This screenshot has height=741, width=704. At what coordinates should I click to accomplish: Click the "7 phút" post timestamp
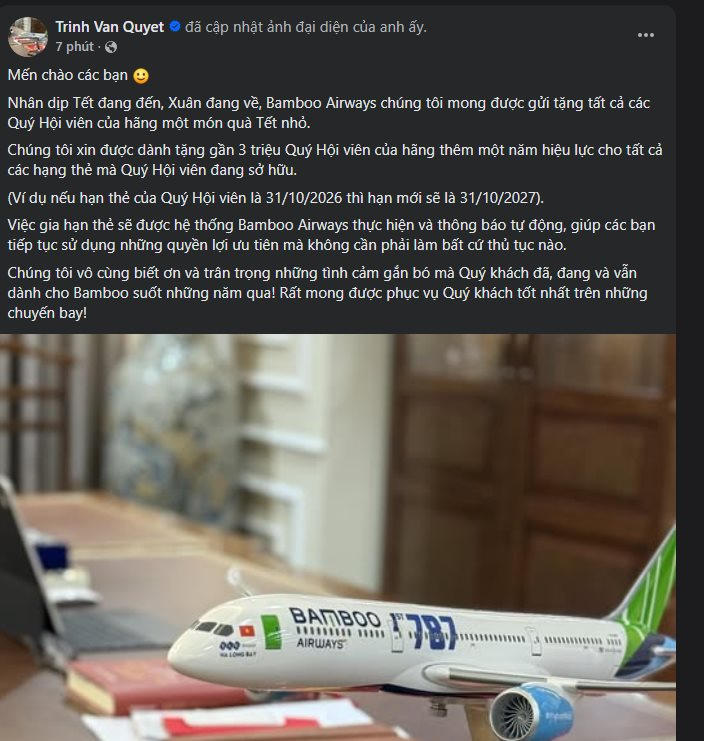pyautogui.click(x=74, y=47)
